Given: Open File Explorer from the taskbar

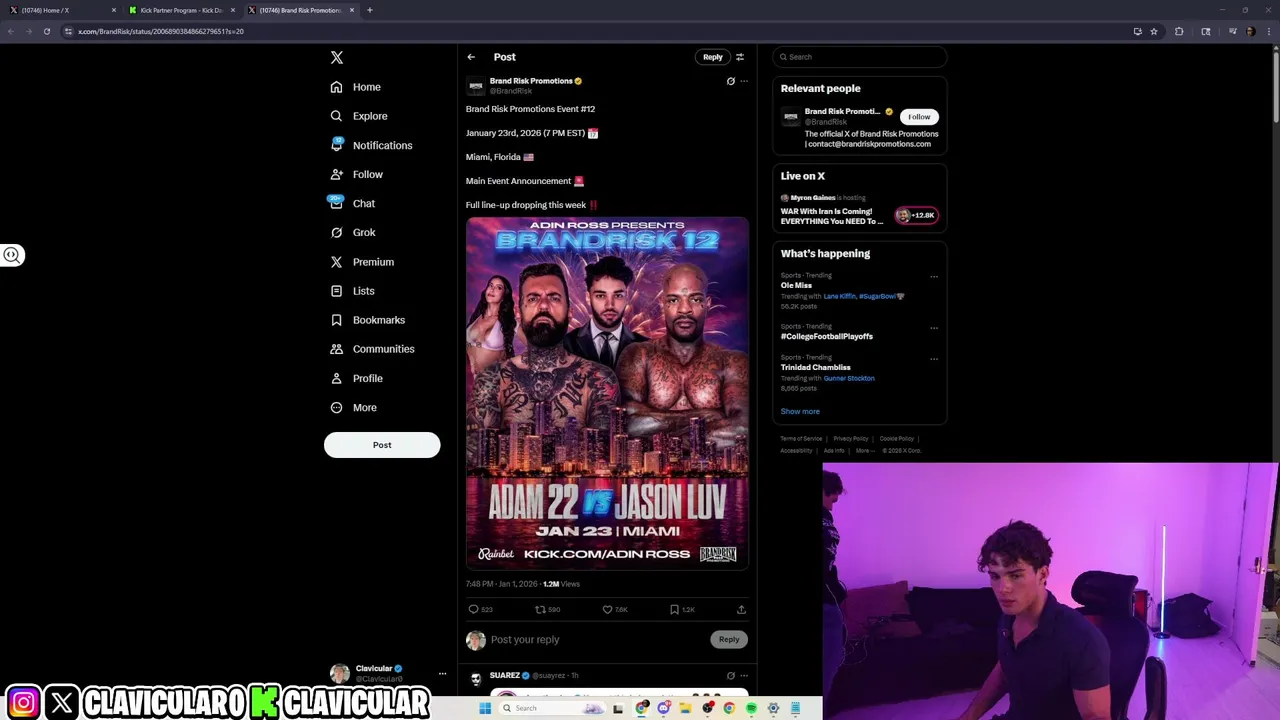Looking at the screenshot, I should (x=685, y=708).
